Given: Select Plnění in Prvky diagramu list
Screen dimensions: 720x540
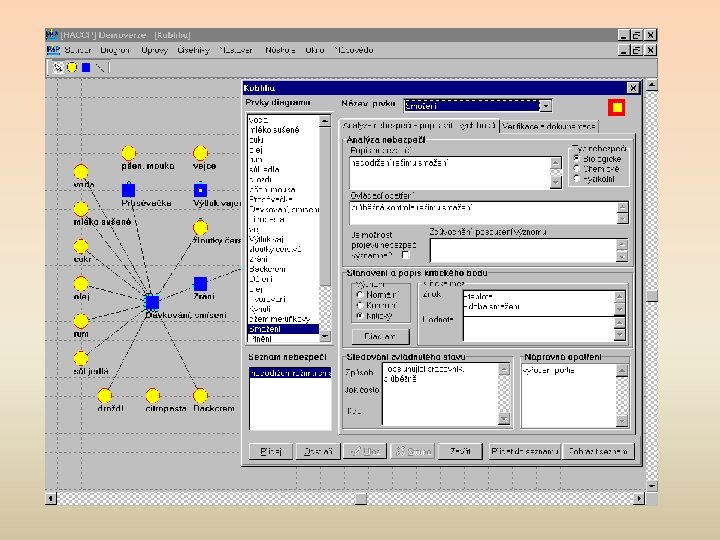Looking at the screenshot, I should (283, 339).
